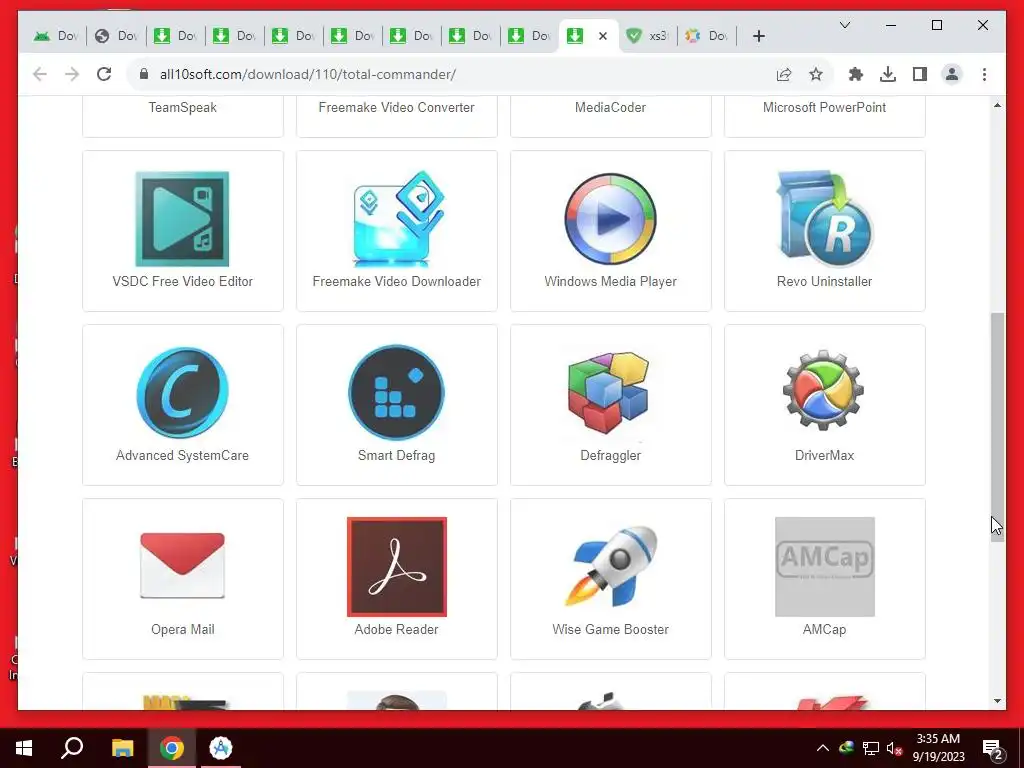
Task: Expand the tab search chevron
Action: (844, 25)
